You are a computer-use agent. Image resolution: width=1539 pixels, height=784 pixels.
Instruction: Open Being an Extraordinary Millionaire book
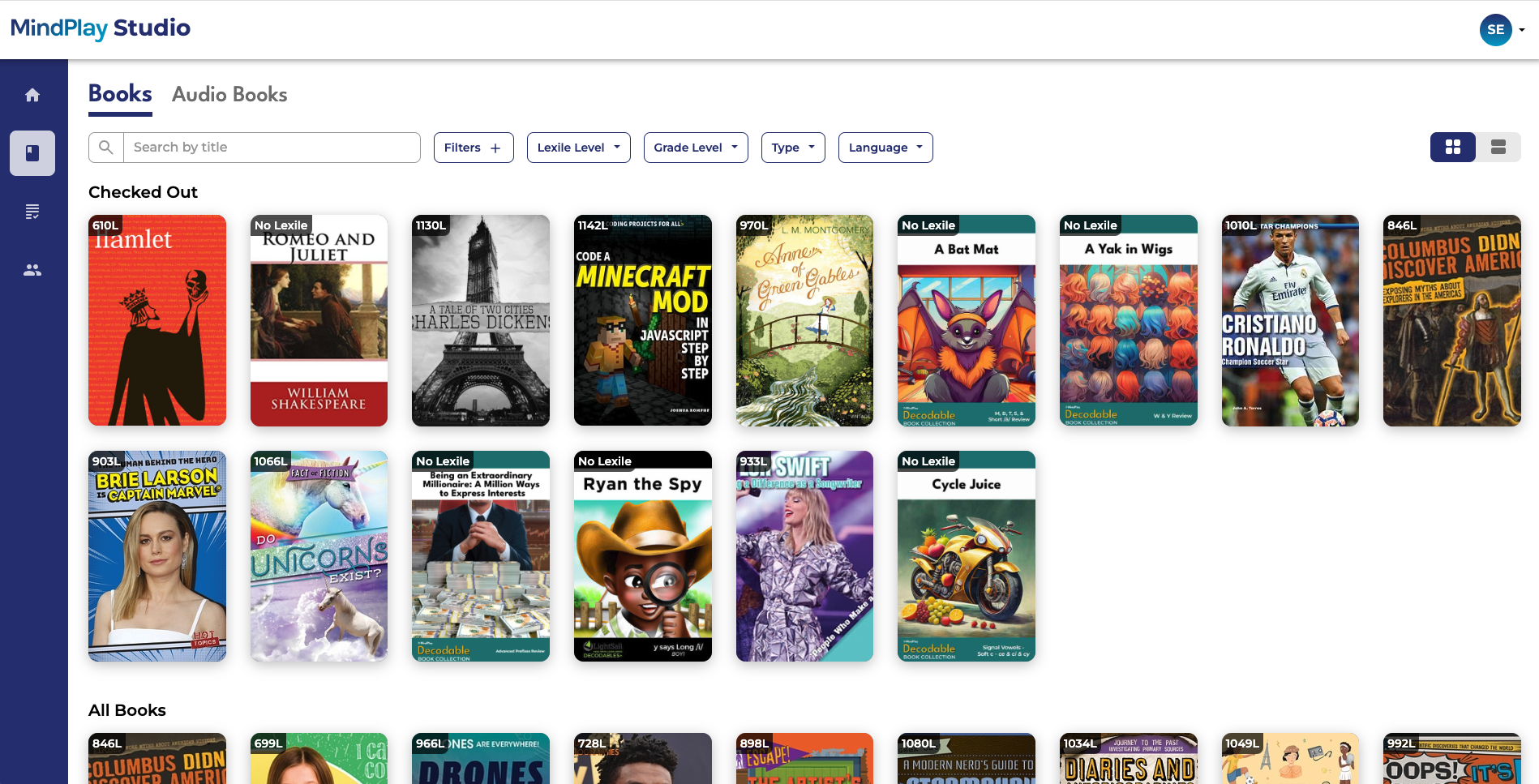click(x=481, y=556)
